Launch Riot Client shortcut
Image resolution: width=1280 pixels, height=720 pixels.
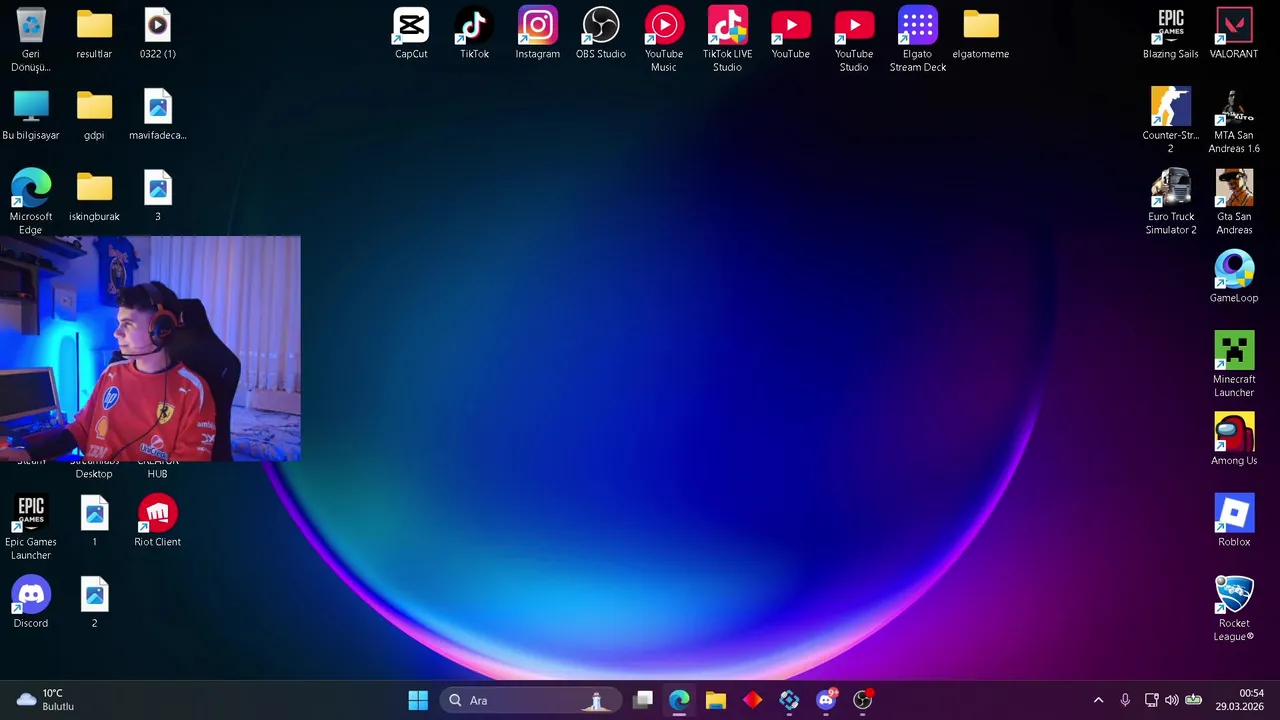[157, 521]
